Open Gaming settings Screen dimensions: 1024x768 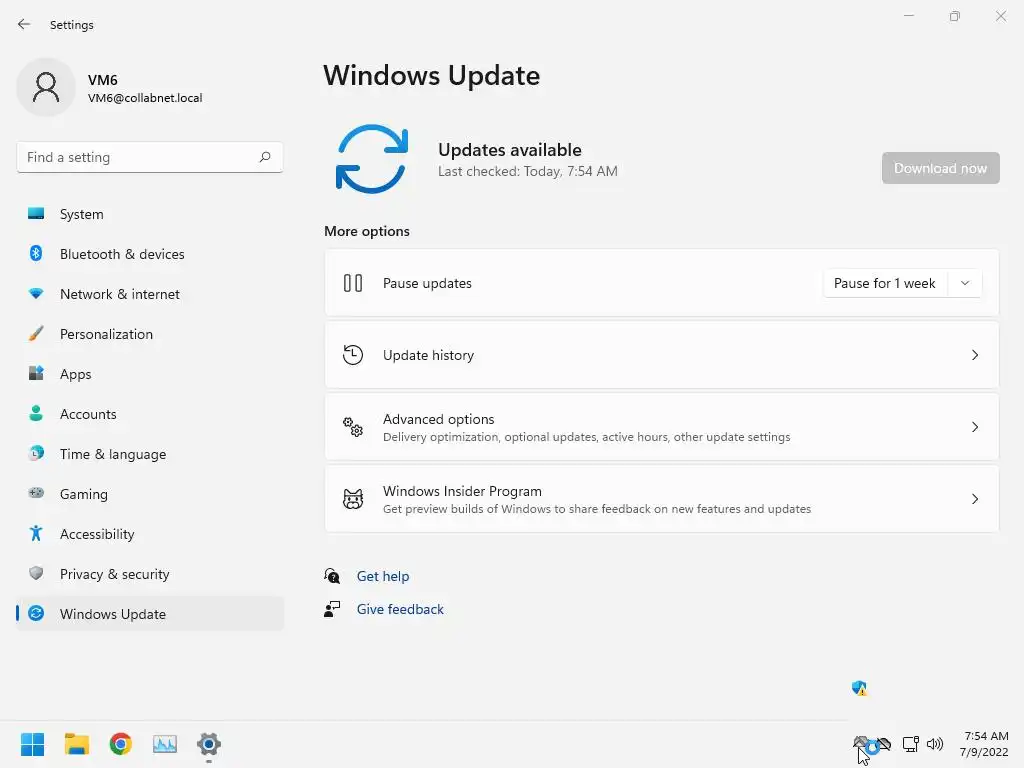[150, 494]
